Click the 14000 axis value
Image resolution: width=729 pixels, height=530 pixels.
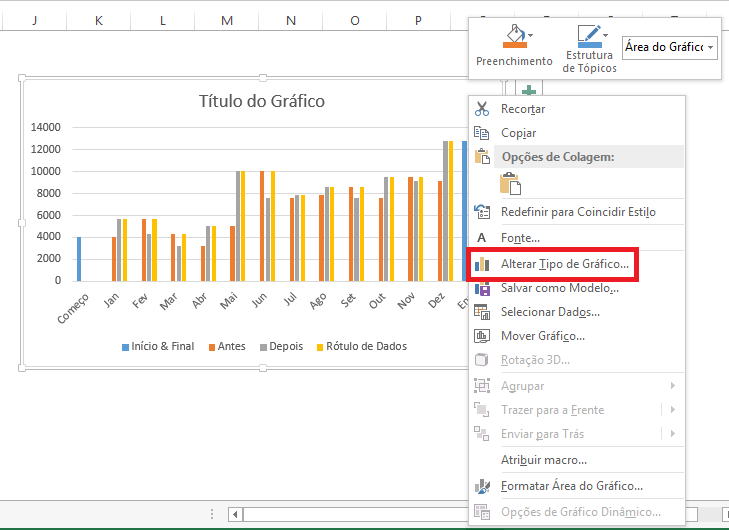(x=46, y=127)
